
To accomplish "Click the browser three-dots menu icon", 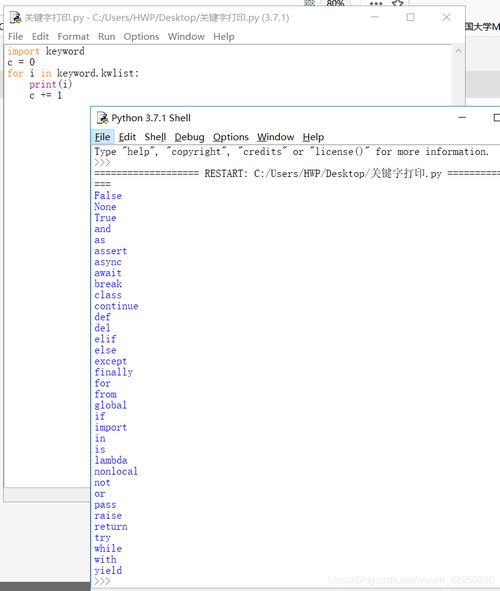I will [376, 3].
